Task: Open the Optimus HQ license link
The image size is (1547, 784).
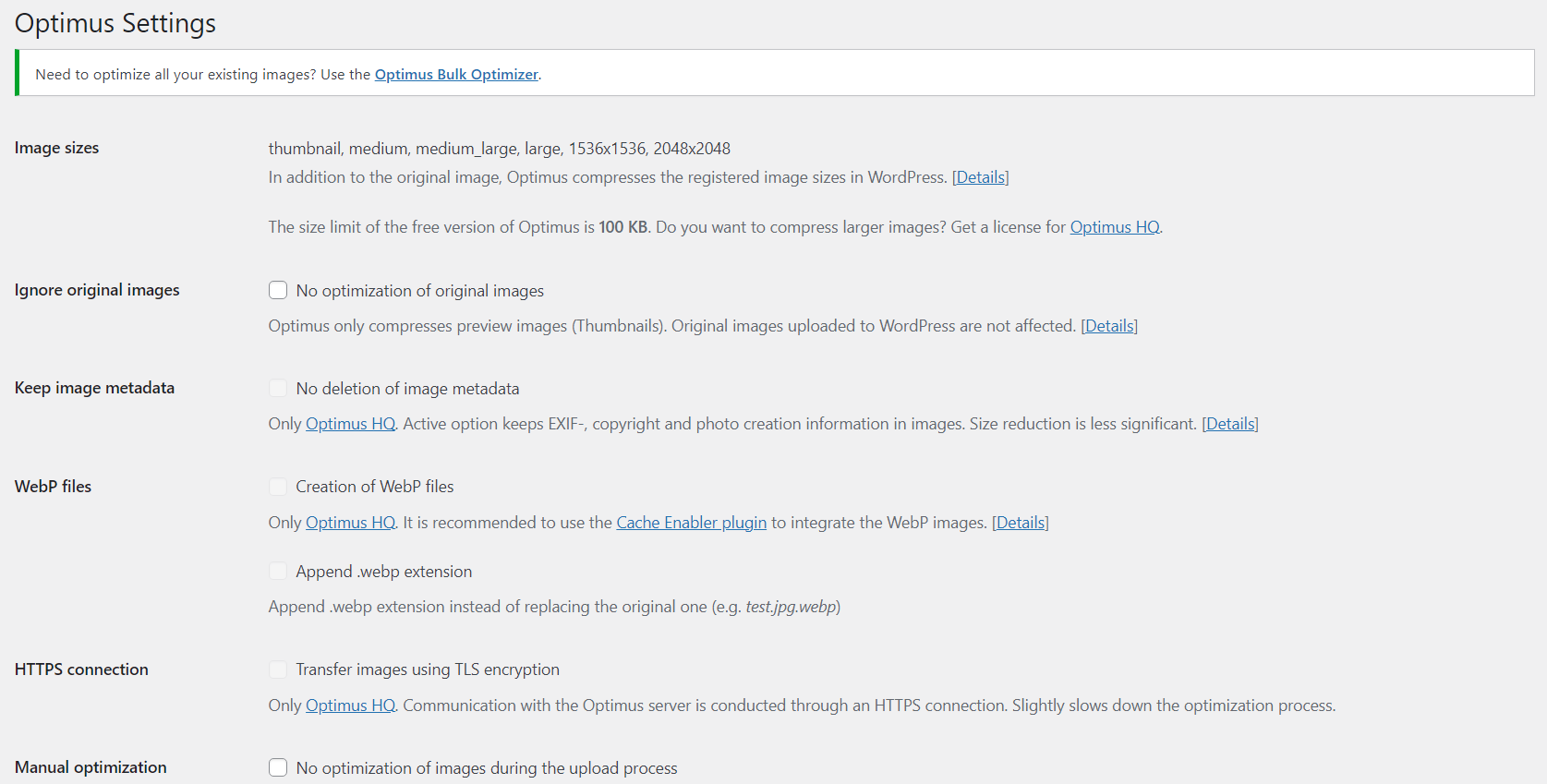Action: tap(1113, 226)
